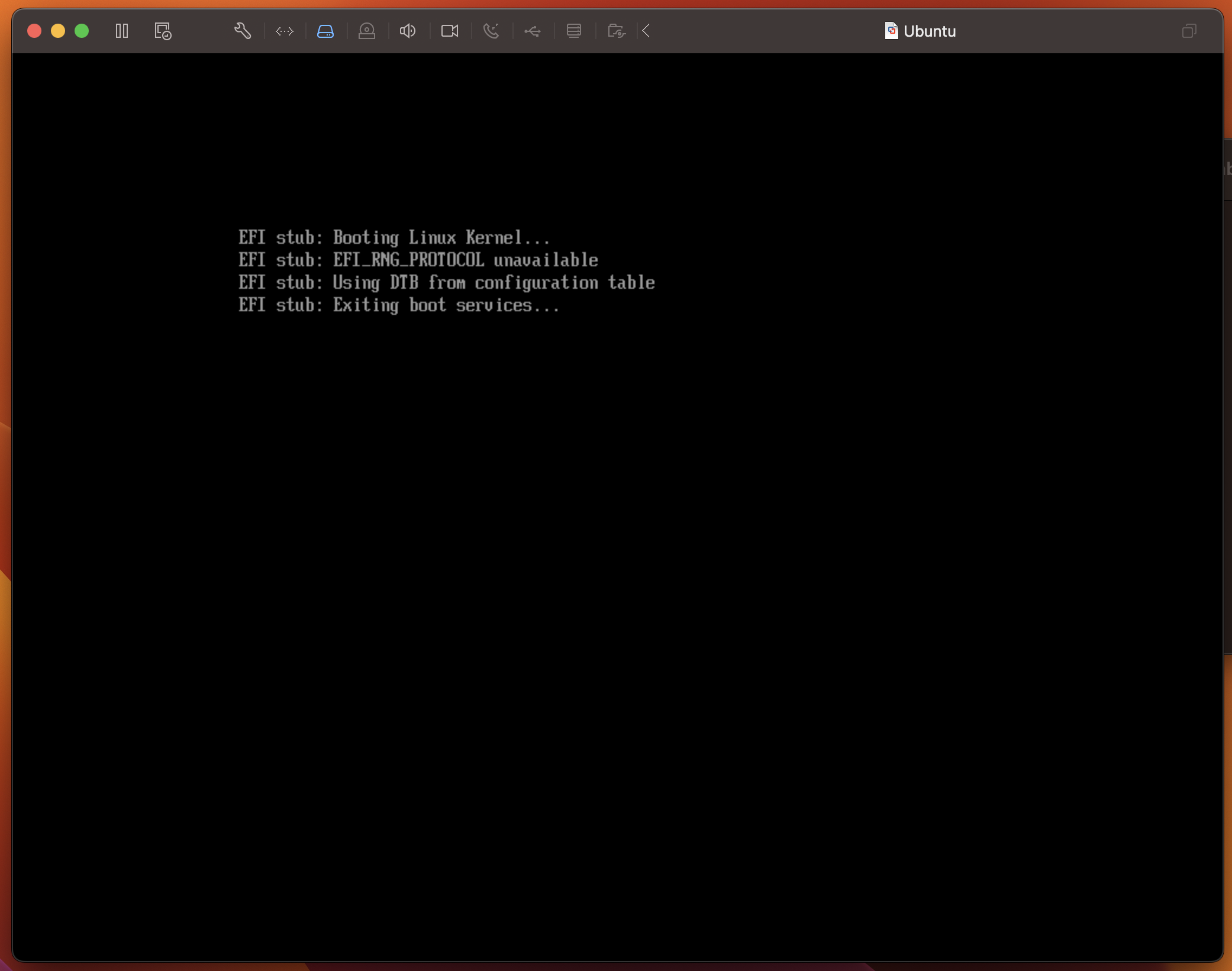Screen dimensions: 1232x971
Task: Open the shared folders icon
Action: pos(617,31)
